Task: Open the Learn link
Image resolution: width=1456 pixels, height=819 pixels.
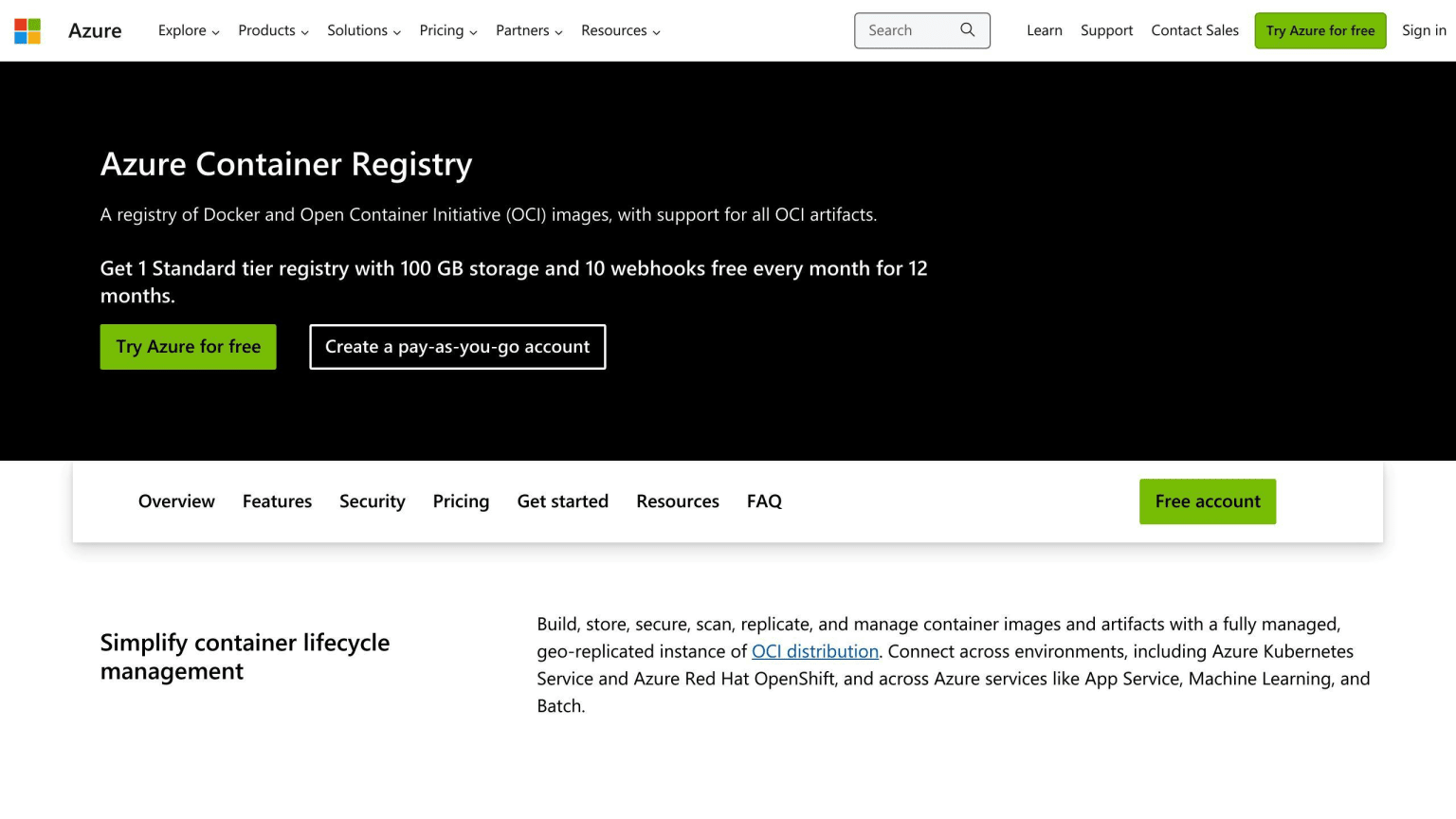Action: 1045,30
